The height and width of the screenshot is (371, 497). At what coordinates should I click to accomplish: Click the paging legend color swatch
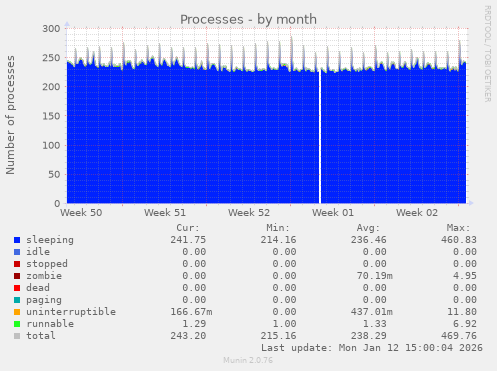coord(17,300)
